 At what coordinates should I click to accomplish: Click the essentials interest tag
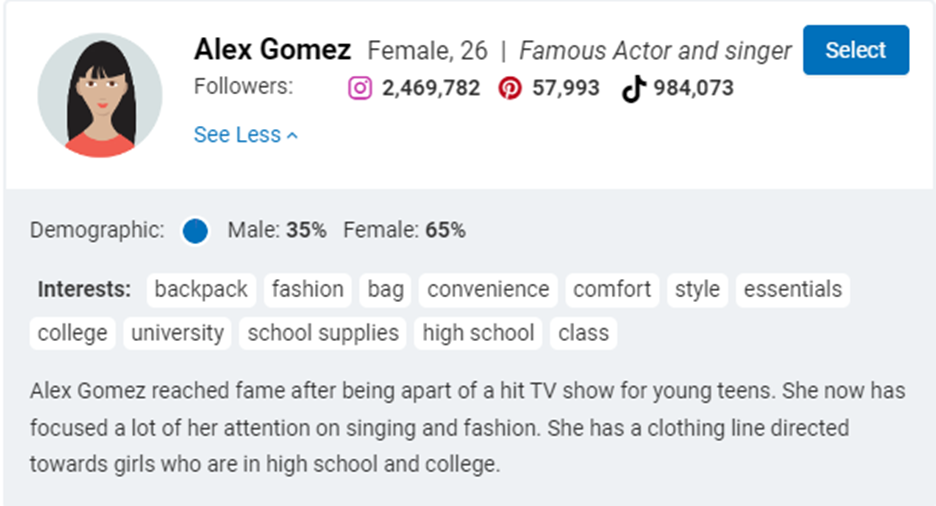tap(793, 290)
